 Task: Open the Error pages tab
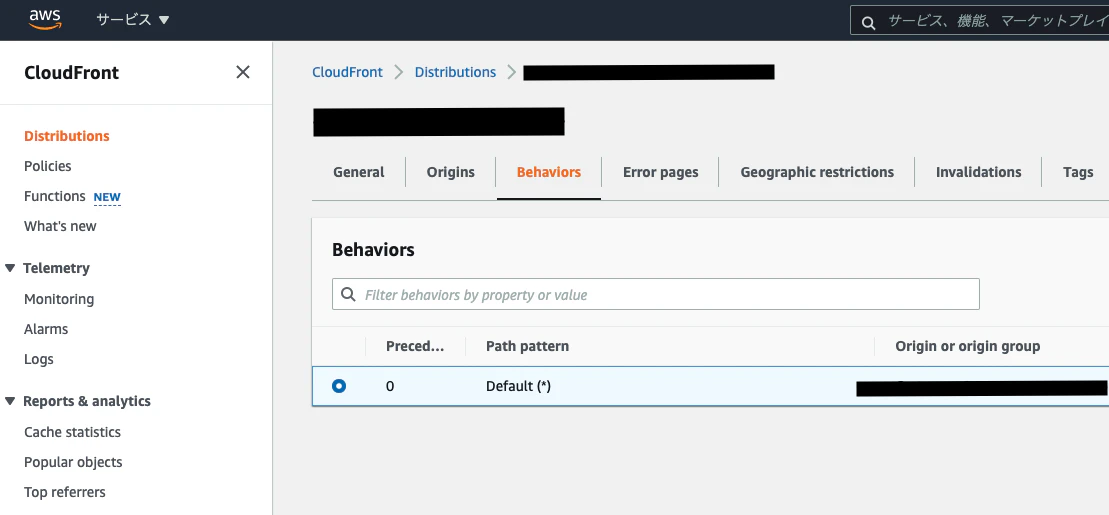point(661,172)
